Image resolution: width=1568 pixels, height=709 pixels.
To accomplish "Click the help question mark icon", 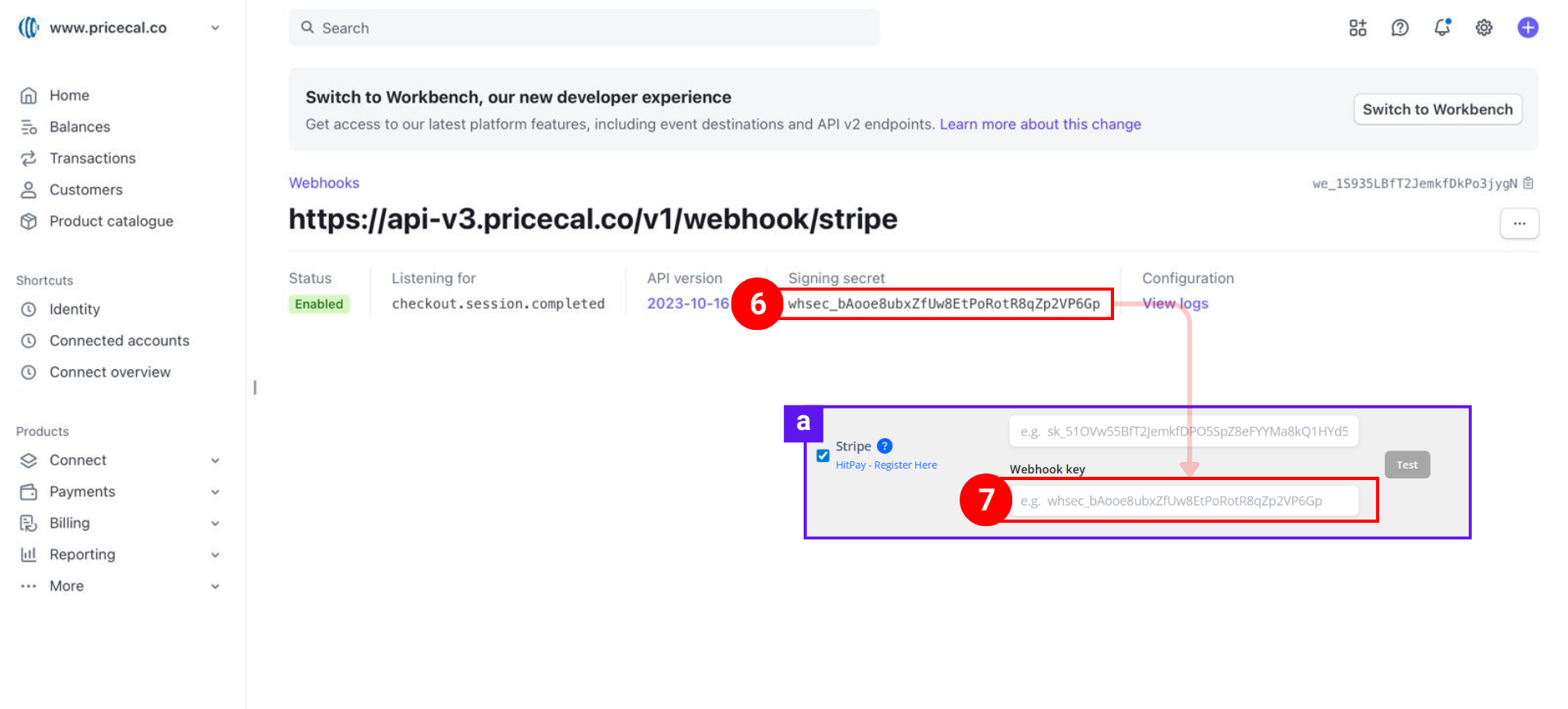I will 1400,28.
